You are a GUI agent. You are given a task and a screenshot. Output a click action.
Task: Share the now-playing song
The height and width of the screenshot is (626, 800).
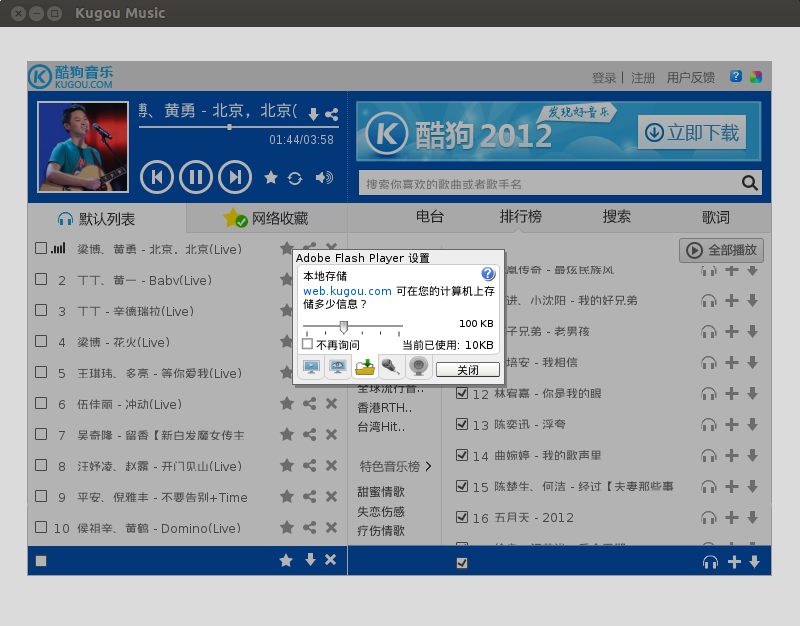[x=332, y=114]
